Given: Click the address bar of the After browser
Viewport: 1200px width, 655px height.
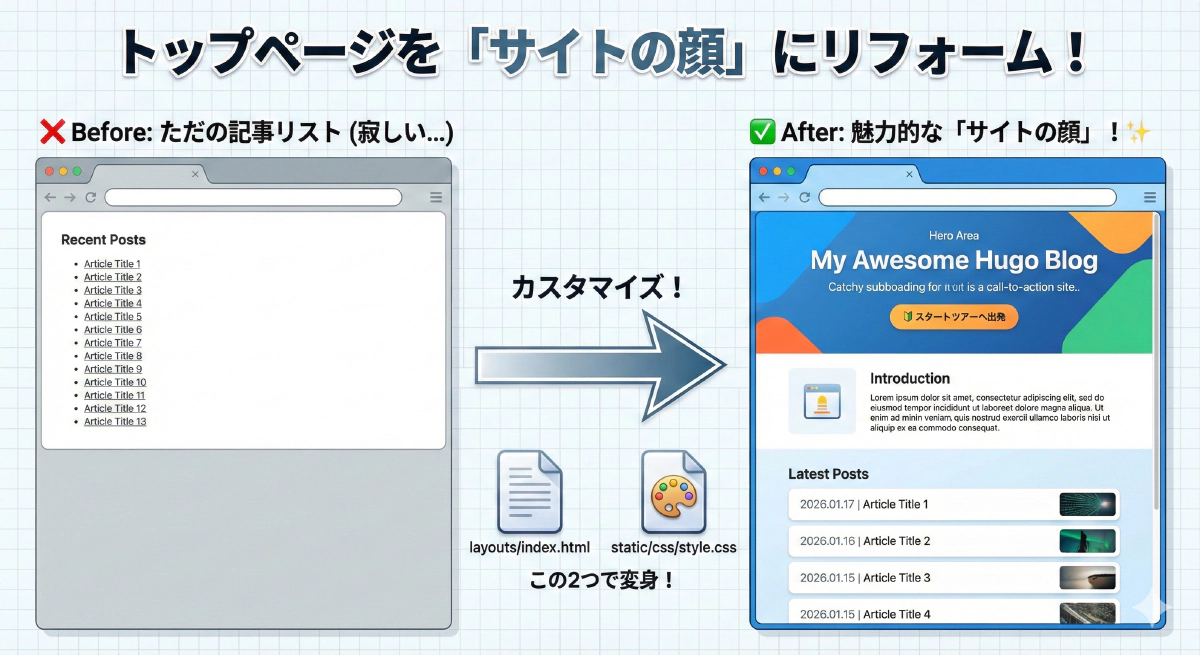Looking at the screenshot, I should pos(965,197).
